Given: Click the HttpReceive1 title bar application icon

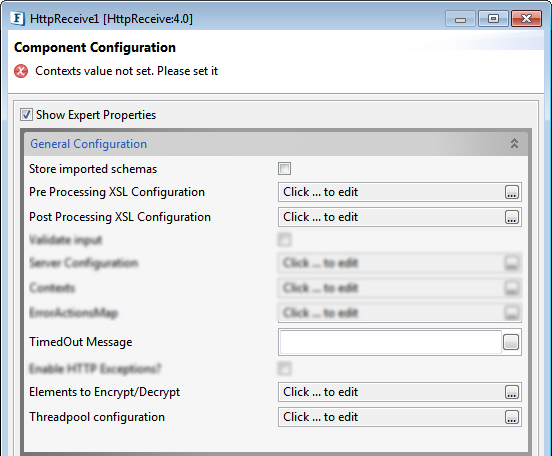Looking at the screenshot, I should tap(18, 18).
